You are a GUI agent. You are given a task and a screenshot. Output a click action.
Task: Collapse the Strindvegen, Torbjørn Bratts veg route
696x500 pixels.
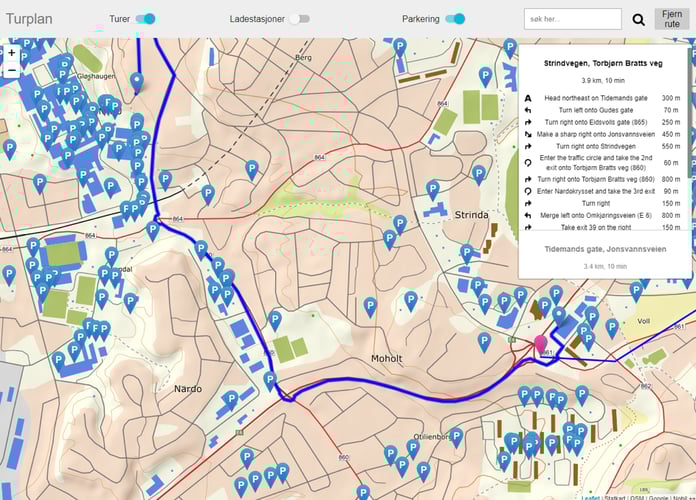[x=603, y=63]
